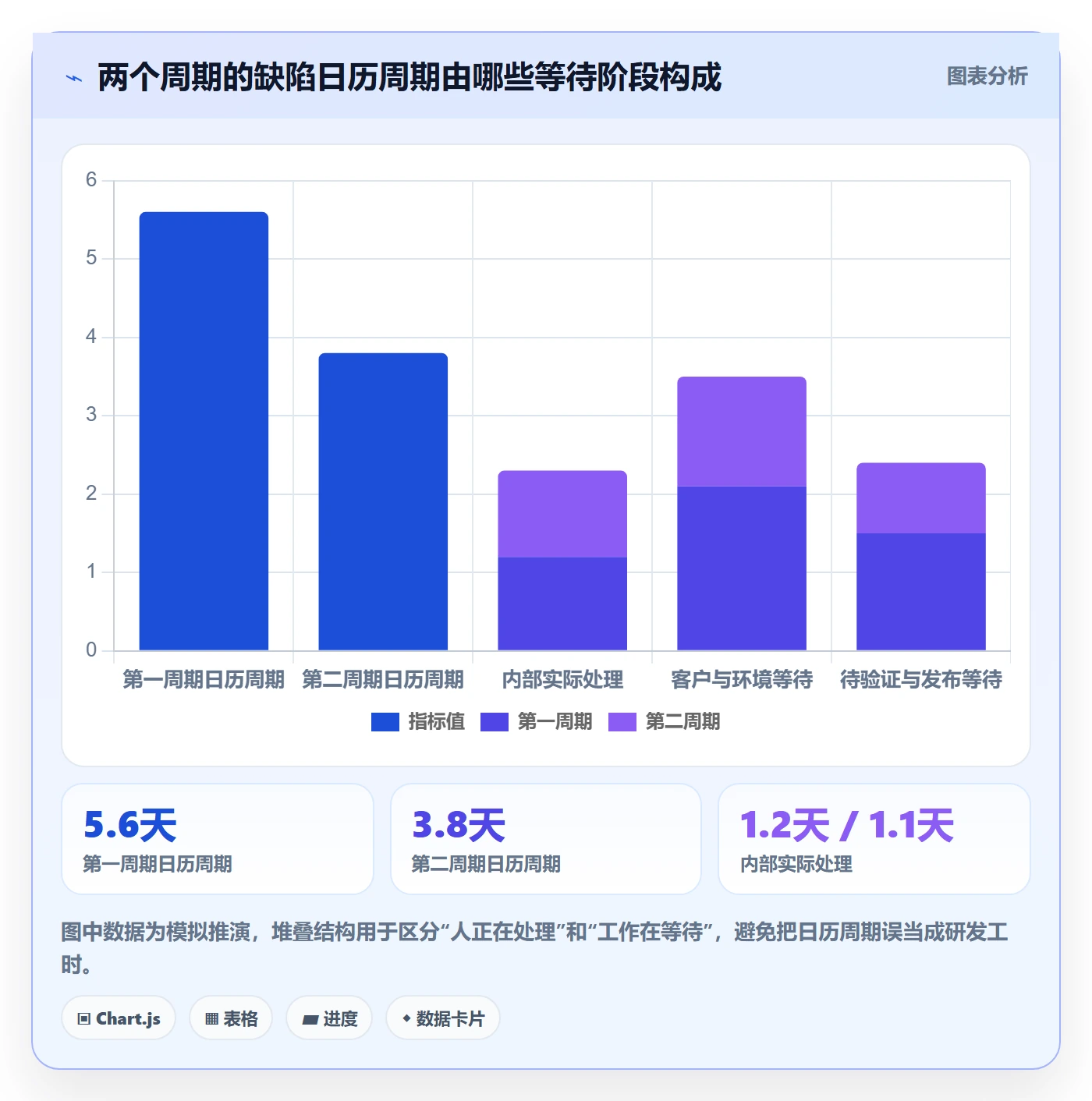The image size is (1092, 1101).
Task: Click the diamond icon in the 数据卡片 chip
Action: 406,1018
